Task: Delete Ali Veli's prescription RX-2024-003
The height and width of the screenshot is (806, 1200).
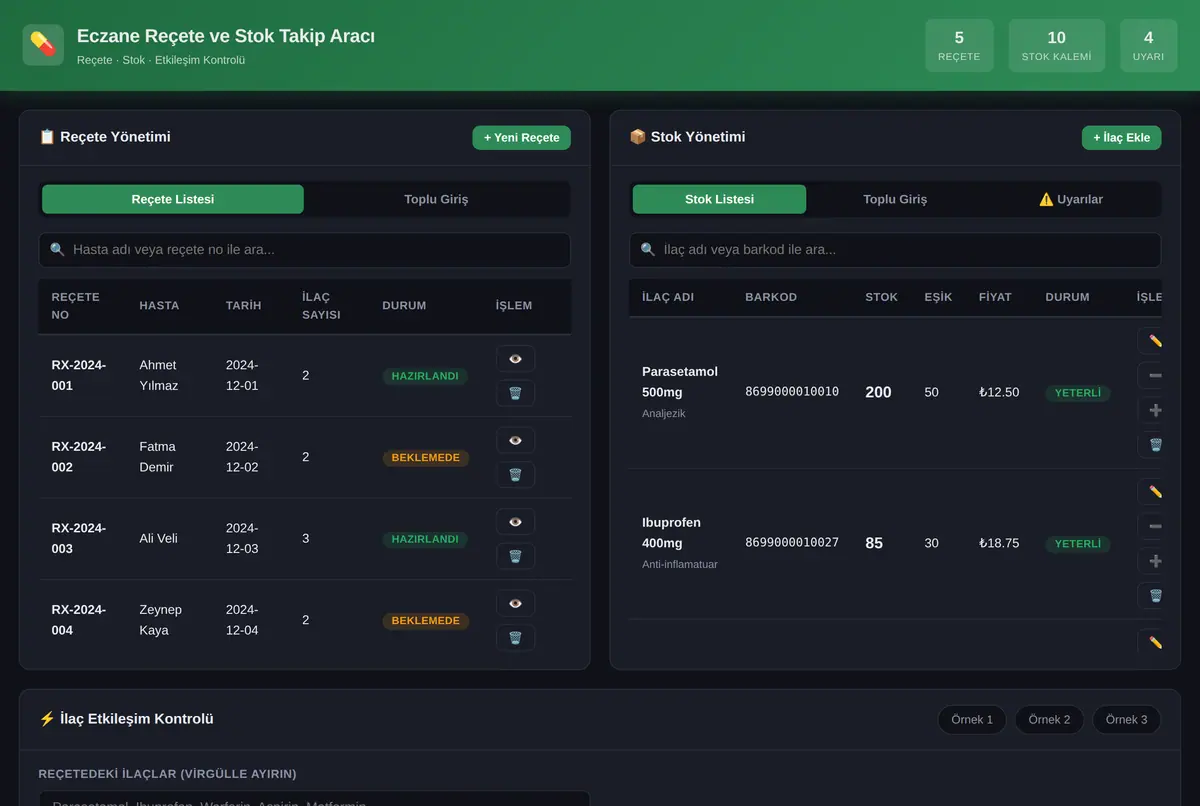Action: (x=515, y=557)
